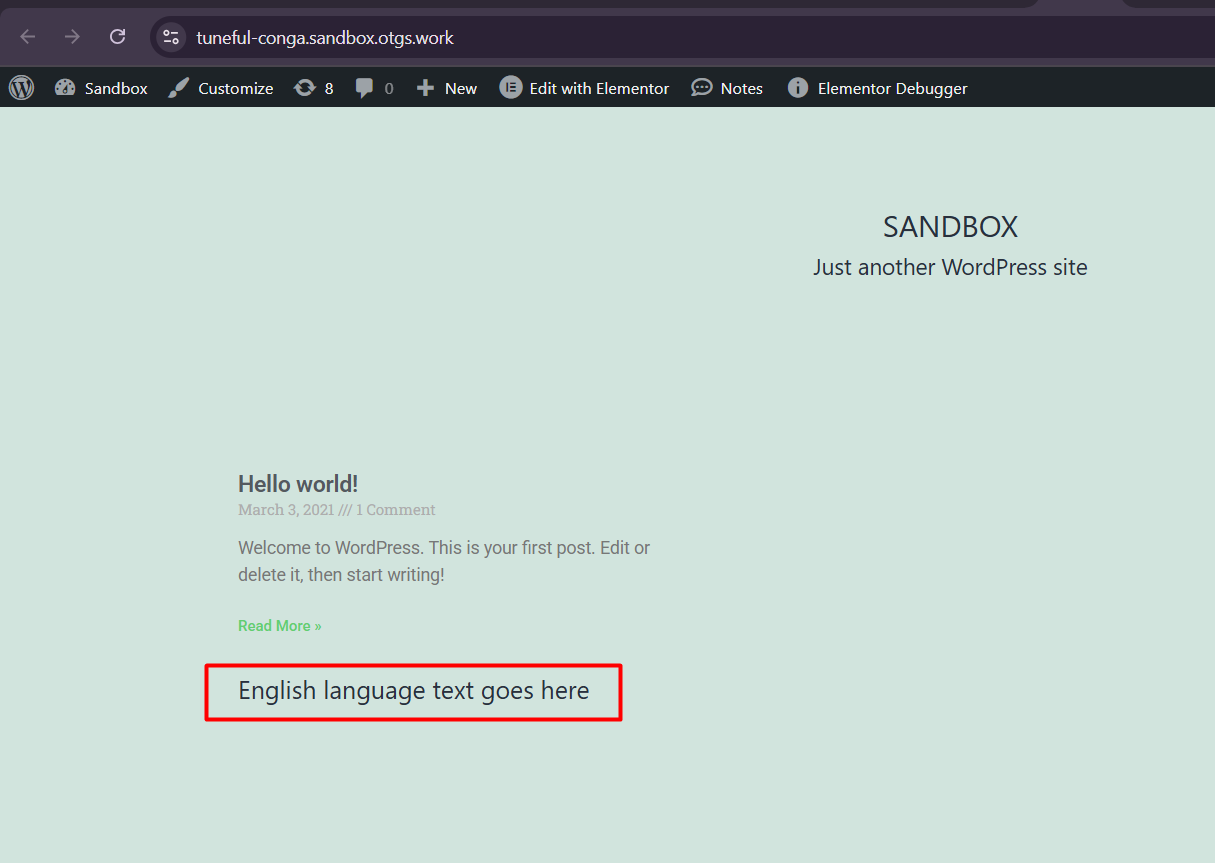Click the browser forward arrow
The width and height of the screenshot is (1215, 863).
coord(72,37)
